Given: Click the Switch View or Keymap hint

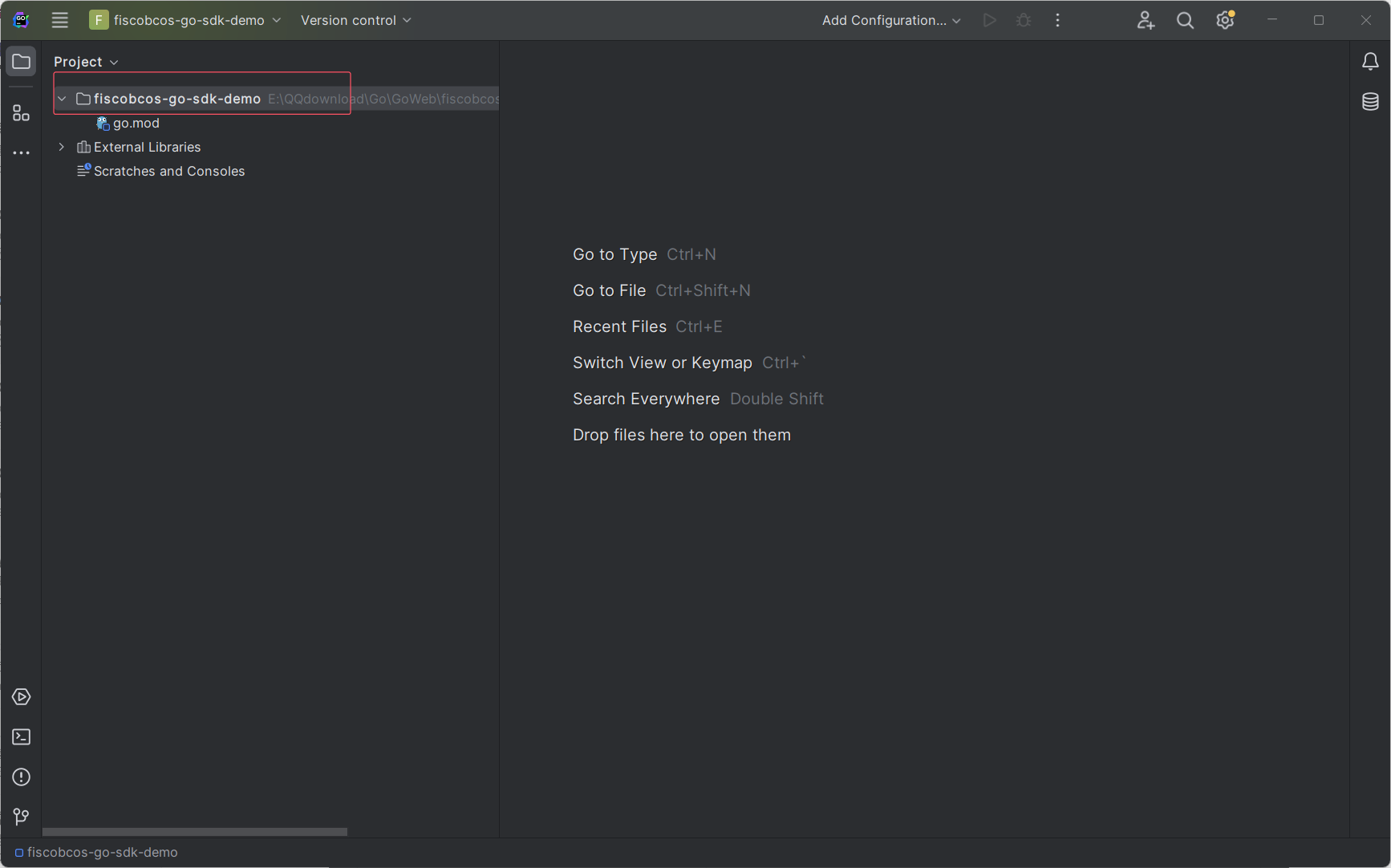Looking at the screenshot, I should coord(663,363).
